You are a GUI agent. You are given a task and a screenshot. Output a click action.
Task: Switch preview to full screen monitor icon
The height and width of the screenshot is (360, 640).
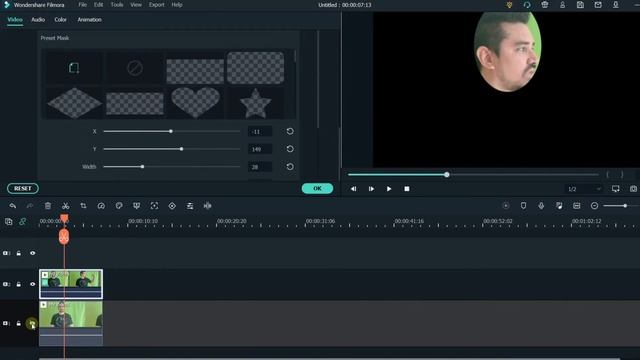coord(616,189)
